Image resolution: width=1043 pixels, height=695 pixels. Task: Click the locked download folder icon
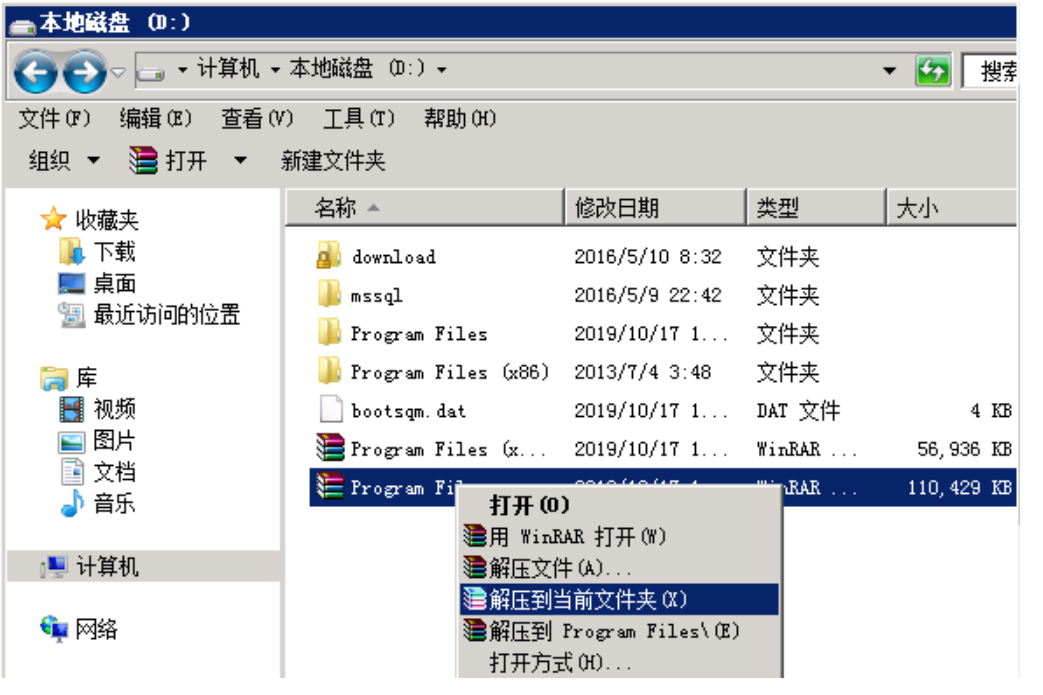pos(329,256)
